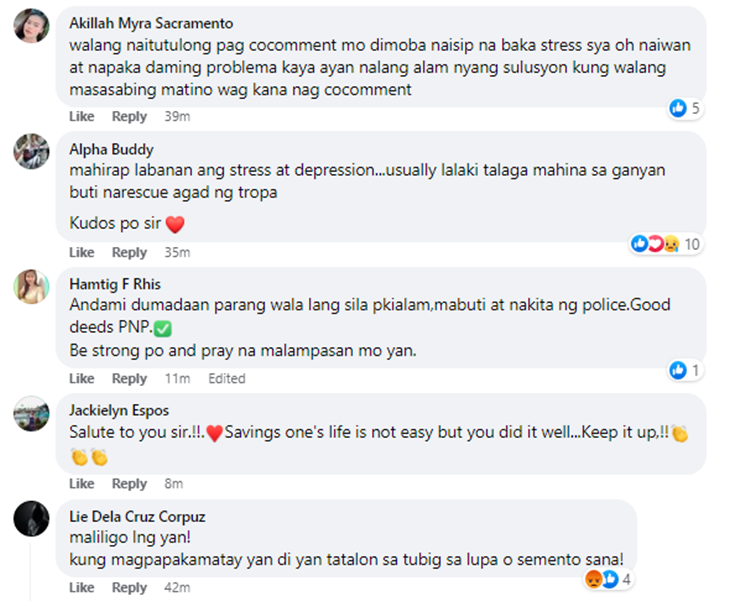
Task: View angry reactions on Lie Dela Cruz comment
Action: [x=604, y=578]
